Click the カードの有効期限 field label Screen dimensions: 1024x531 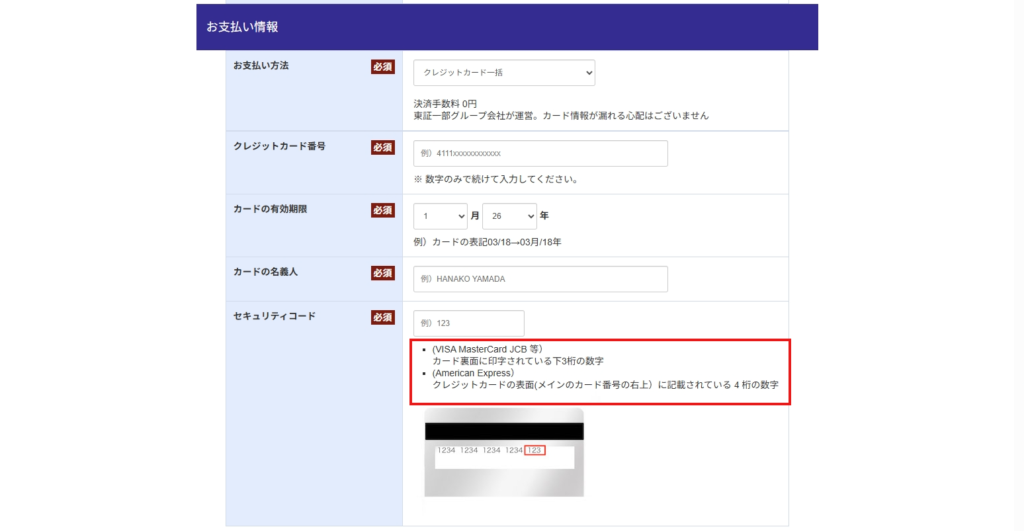click(273, 209)
